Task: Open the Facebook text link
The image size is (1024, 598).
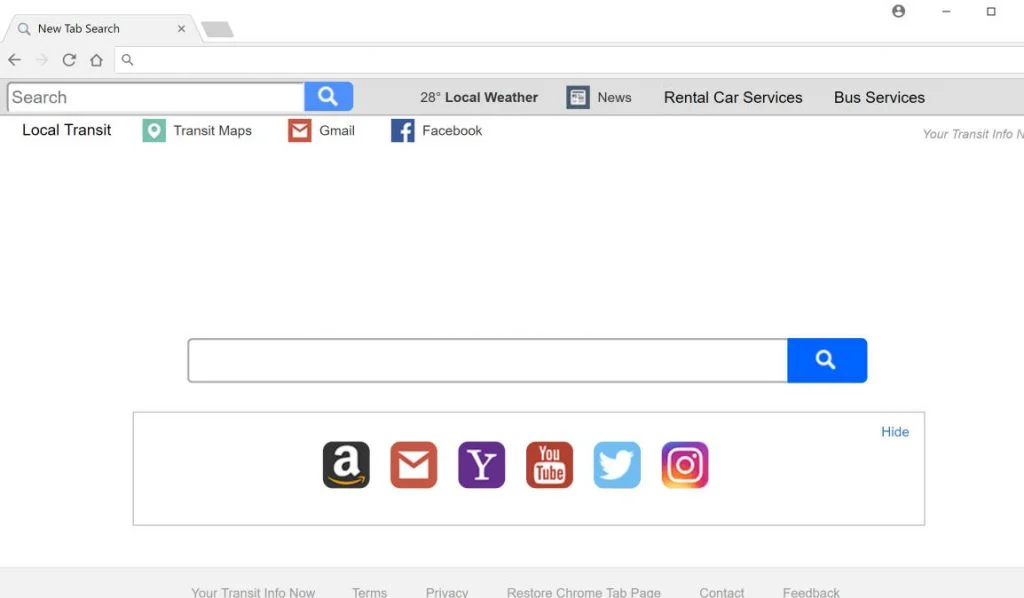Action: 452,131
